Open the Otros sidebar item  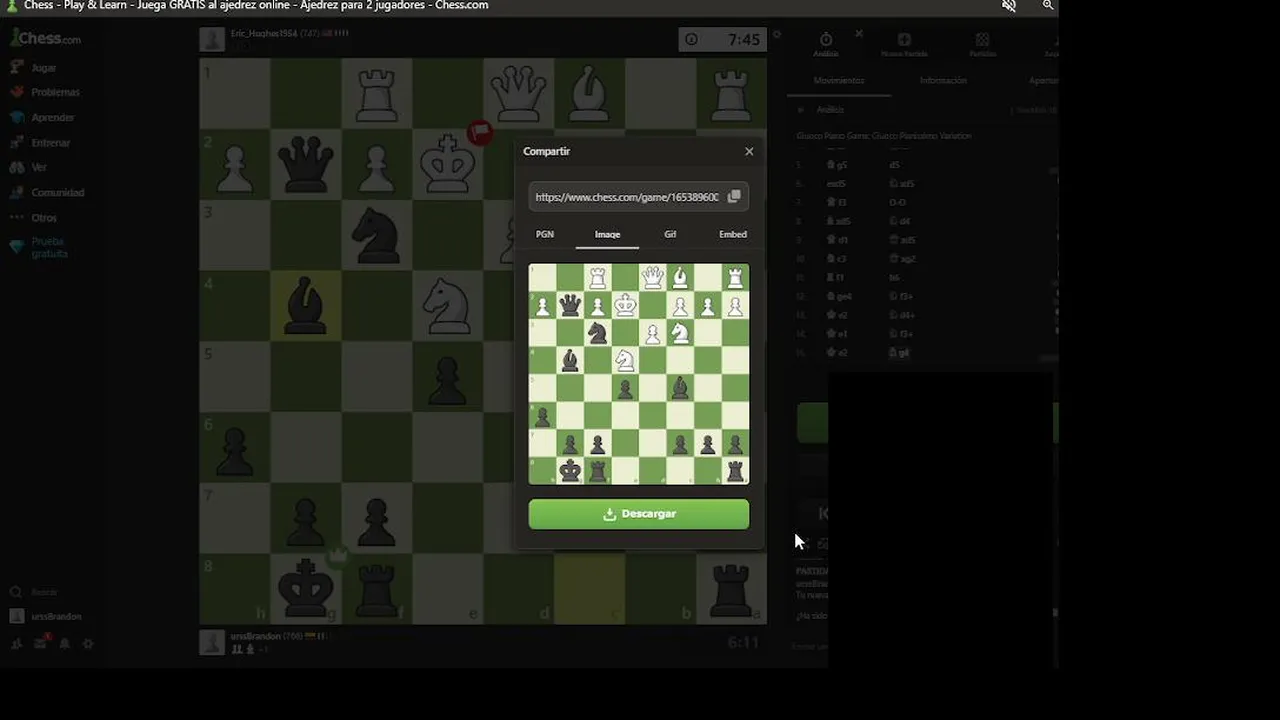pyautogui.click(x=33, y=217)
